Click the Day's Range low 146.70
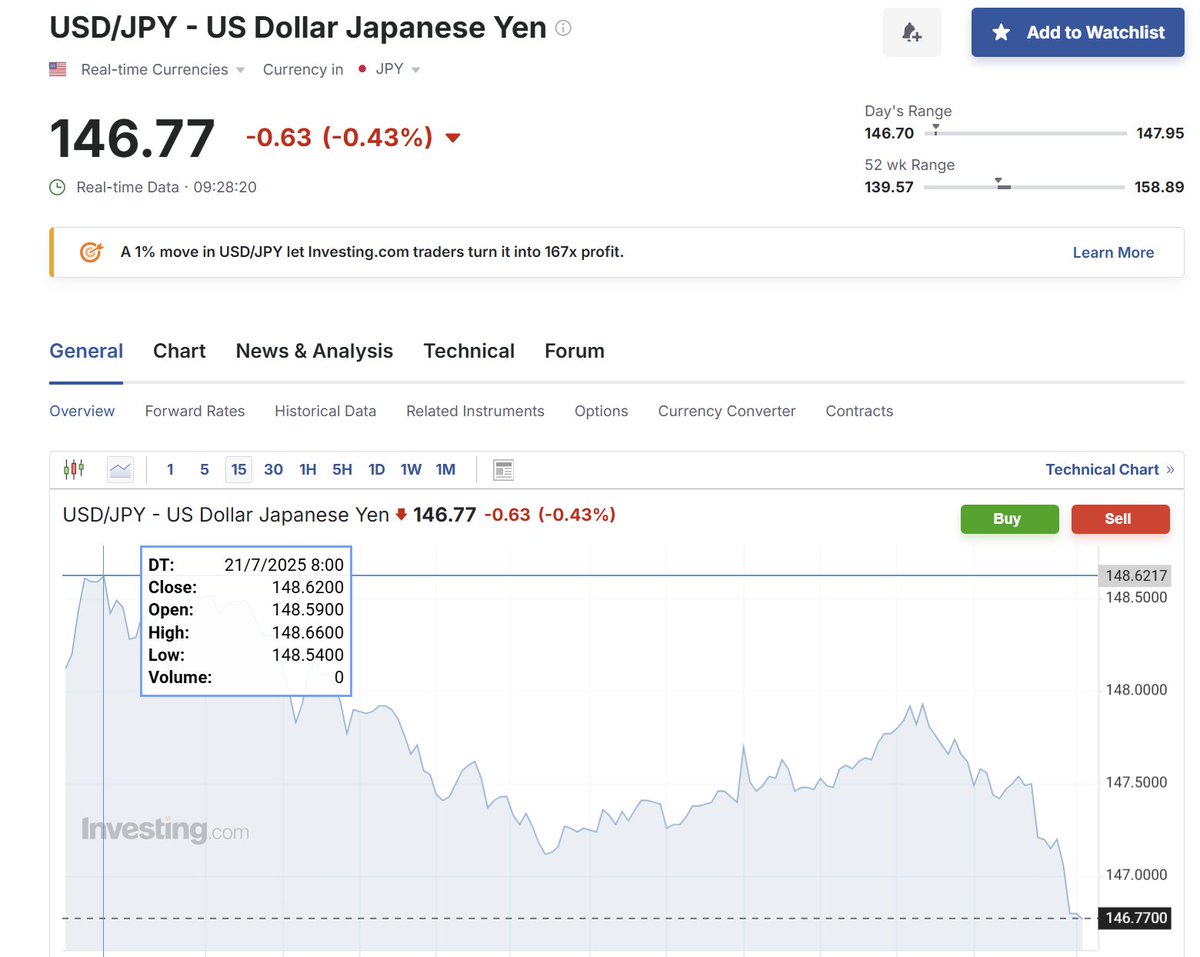 (889, 133)
